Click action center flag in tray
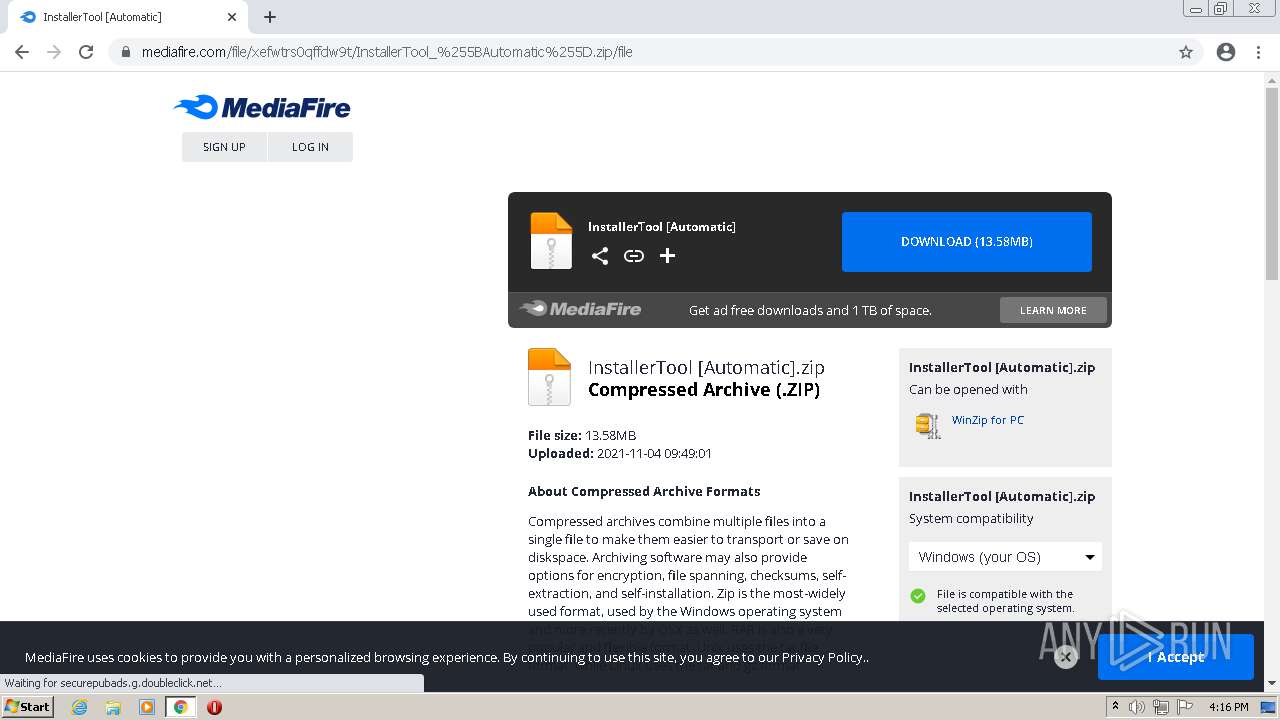The height and width of the screenshot is (720, 1280). click(1183, 707)
